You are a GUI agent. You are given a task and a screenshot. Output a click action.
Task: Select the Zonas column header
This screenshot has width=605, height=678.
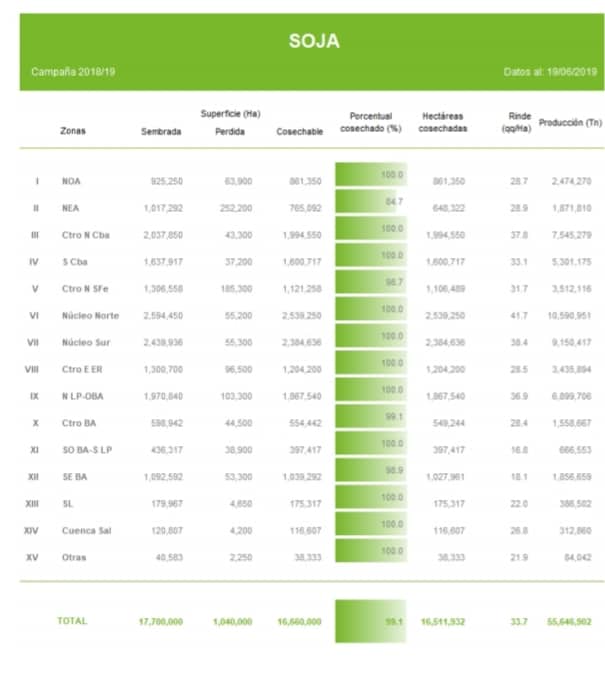73,131
